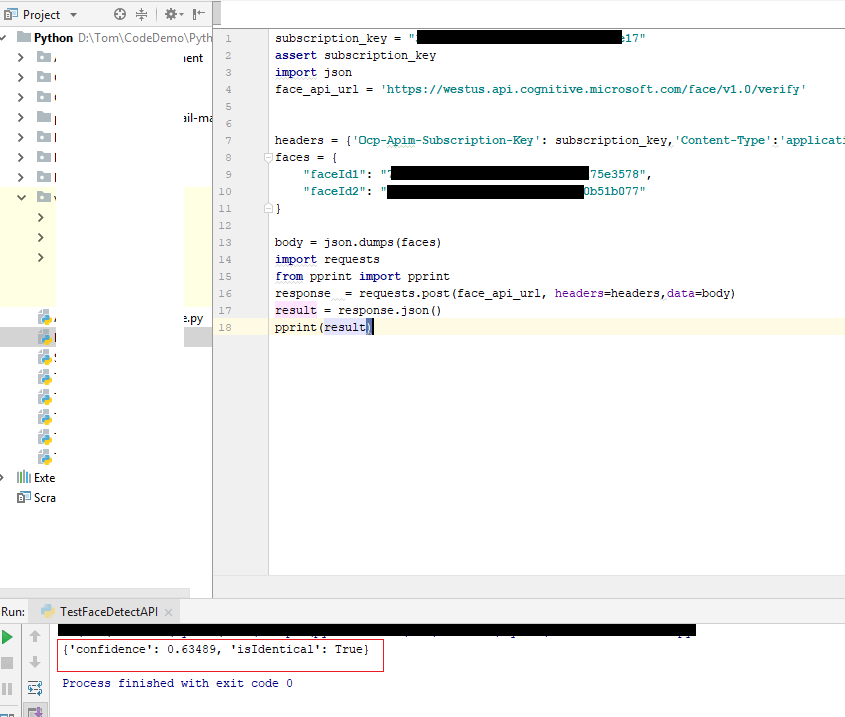Click the westus cognitive face verify URL string
Viewport: 845px width, 717px height.
593,89
